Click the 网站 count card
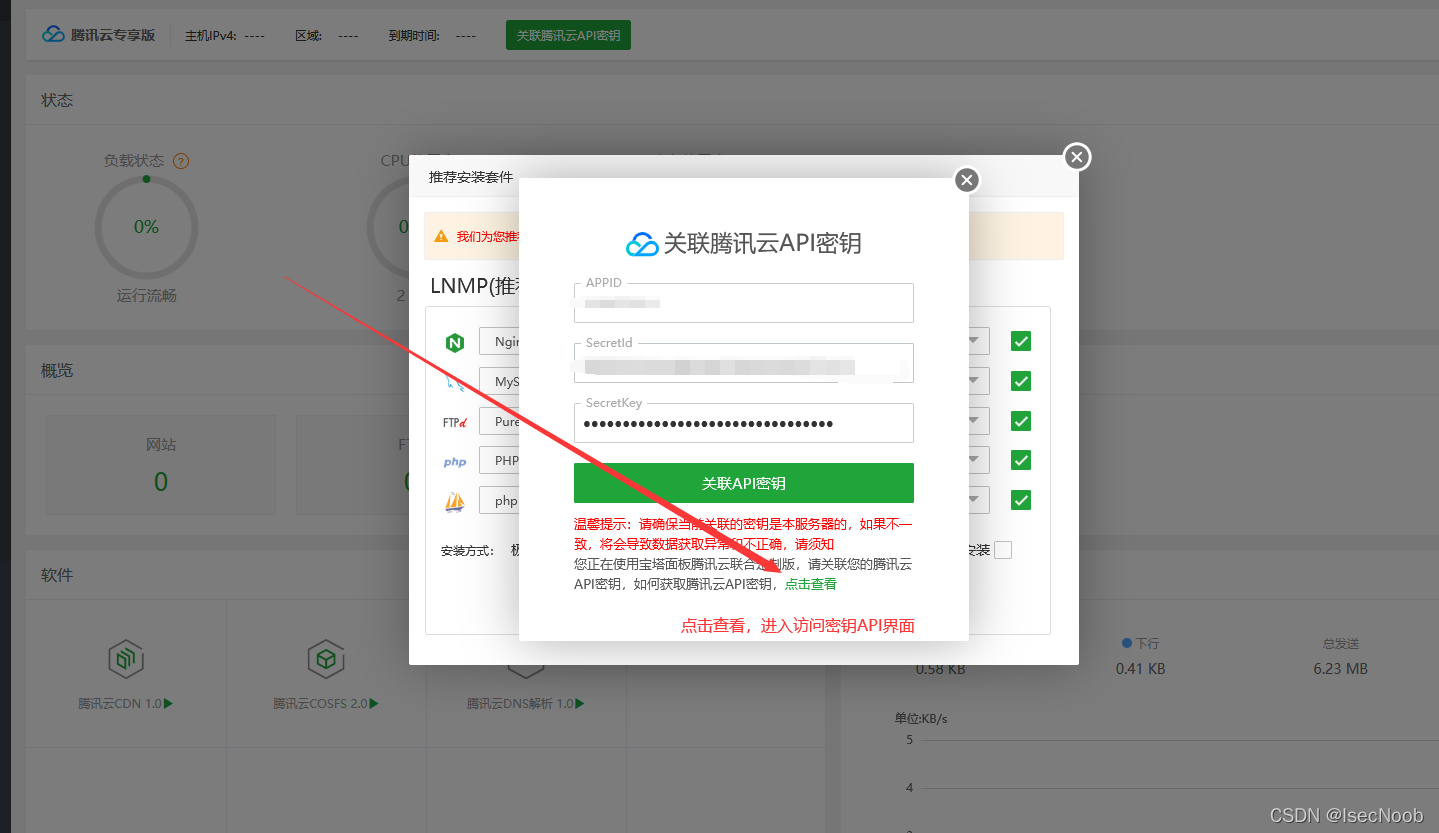1439x833 pixels. [x=161, y=465]
